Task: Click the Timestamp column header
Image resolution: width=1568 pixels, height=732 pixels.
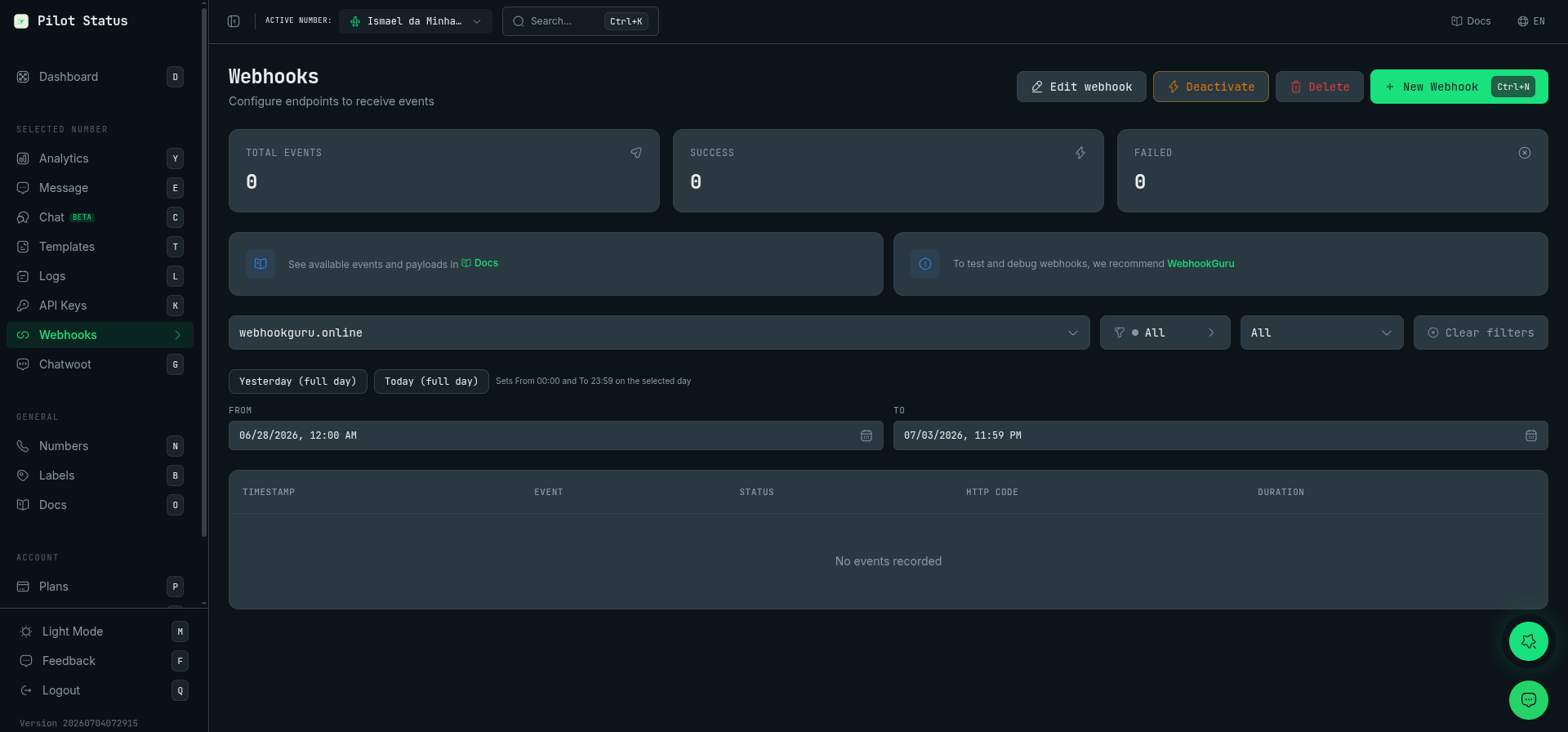Action: (x=269, y=492)
